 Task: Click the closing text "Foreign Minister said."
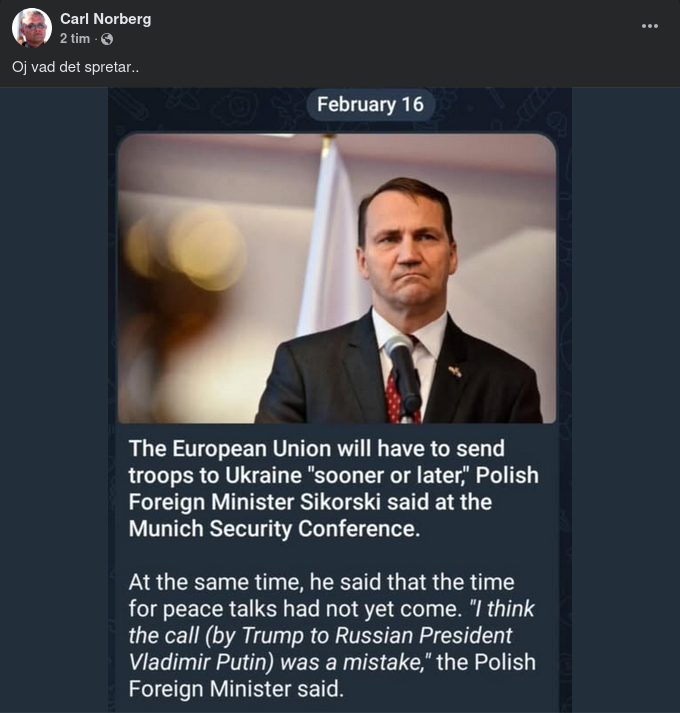tap(235, 688)
